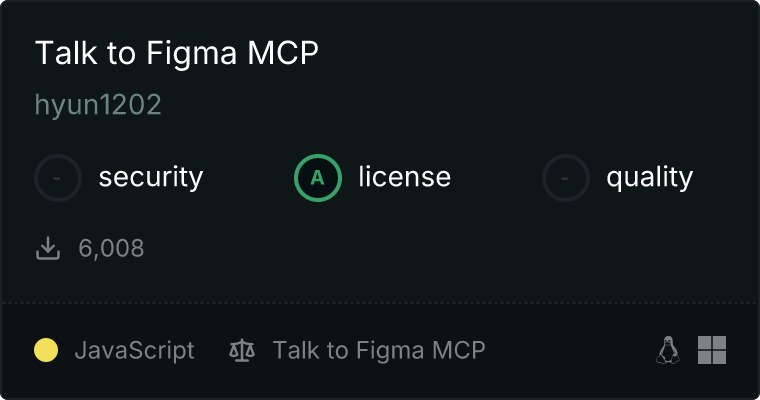Click the green license grade A badge

coord(318,178)
